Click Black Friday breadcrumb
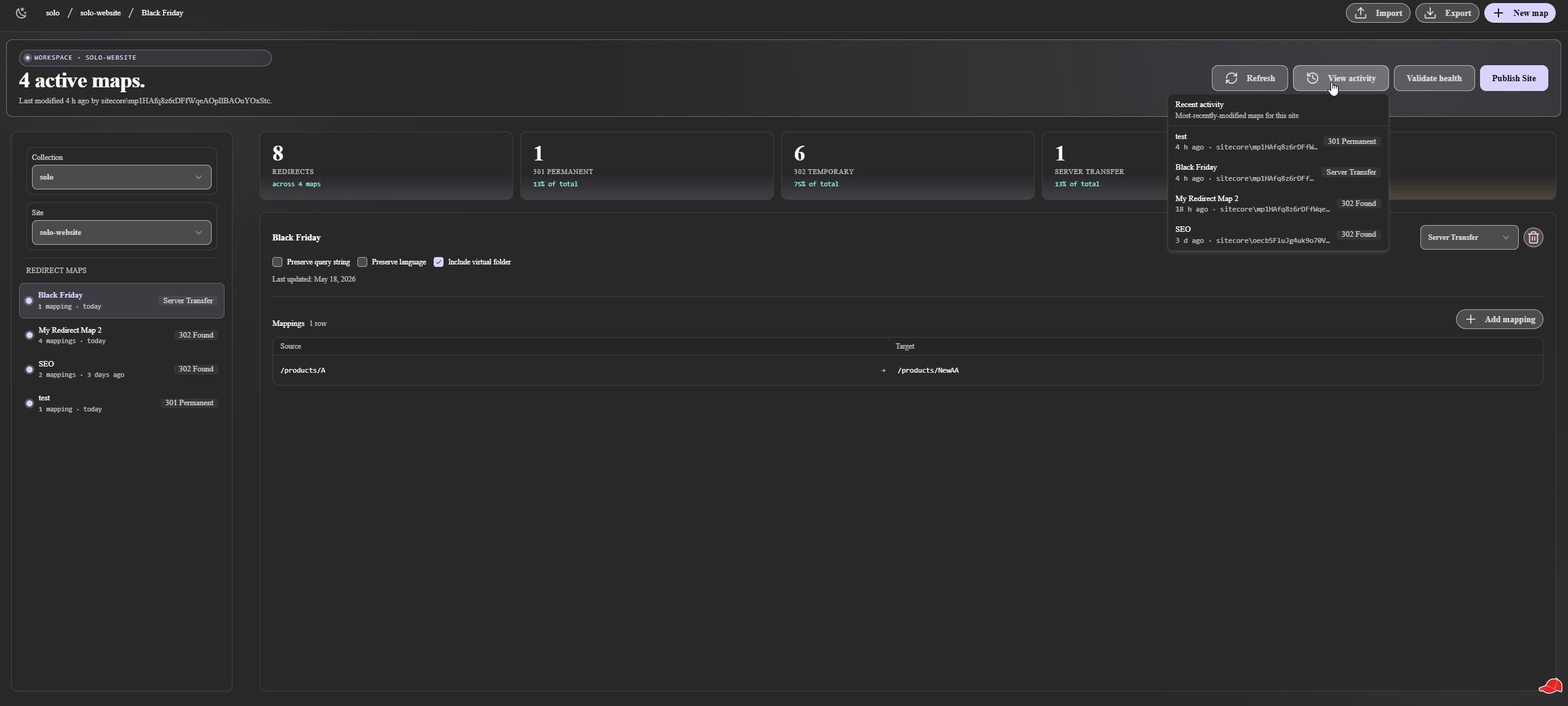Image resolution: width=1568 pixels, height=706 pixels. (162, 13)
